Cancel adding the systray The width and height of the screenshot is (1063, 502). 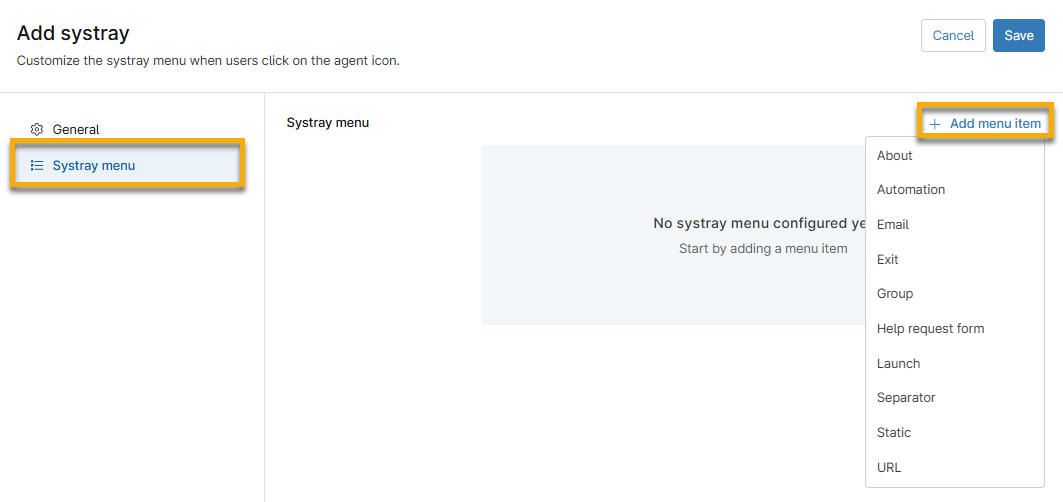[952, 35]
